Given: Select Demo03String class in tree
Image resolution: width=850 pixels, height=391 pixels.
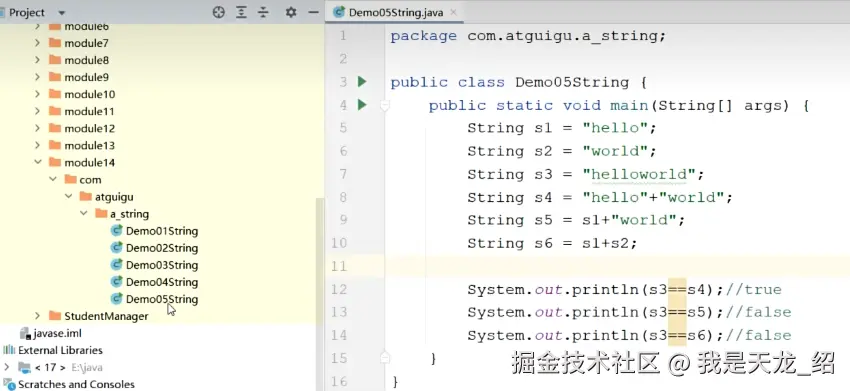Looking at the screenshot, I should pos(162,265).
